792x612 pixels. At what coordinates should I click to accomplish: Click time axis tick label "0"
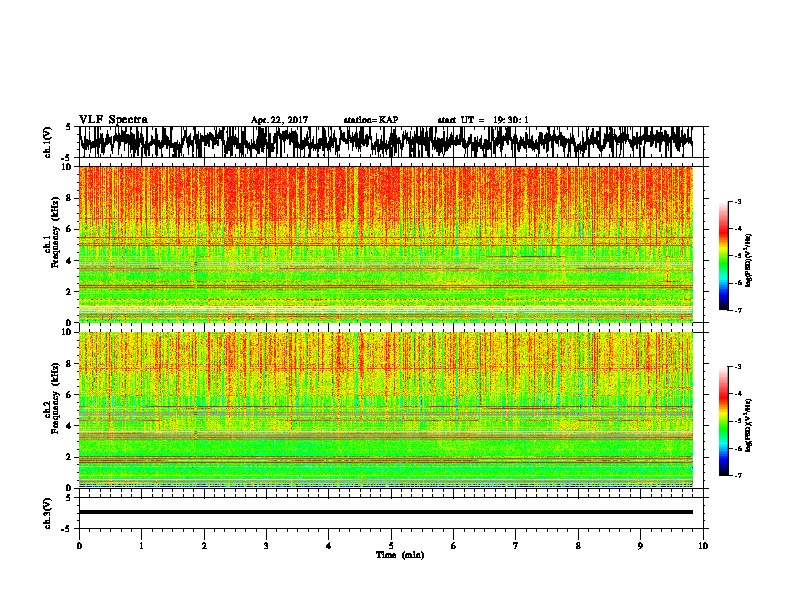point(79,546)
